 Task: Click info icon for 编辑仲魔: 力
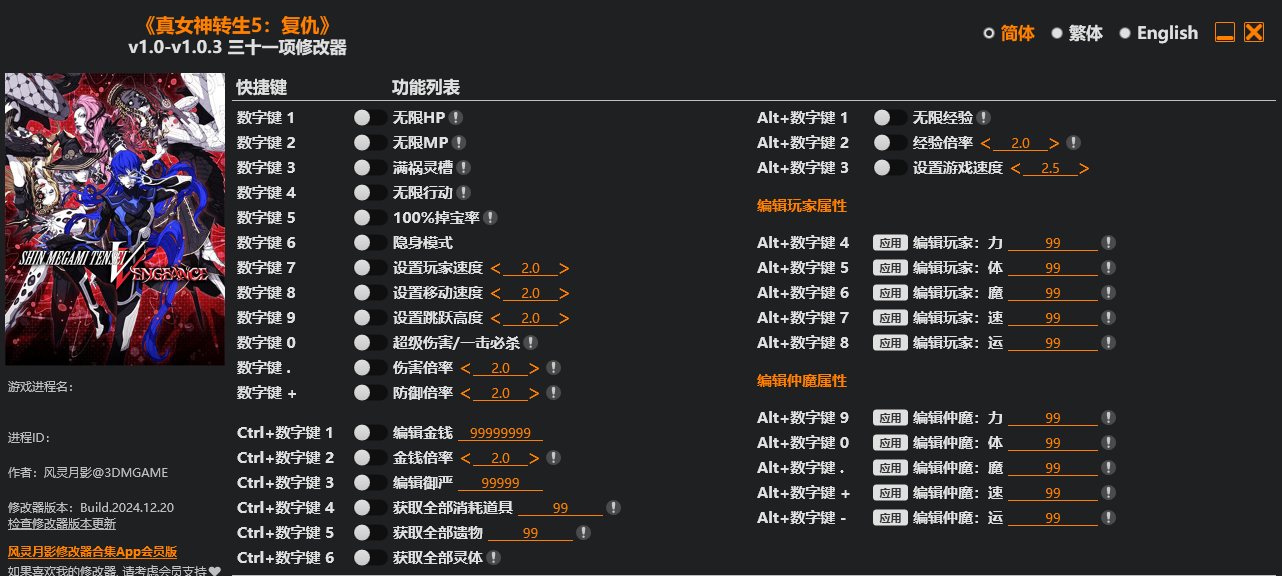click(1108, 418)
